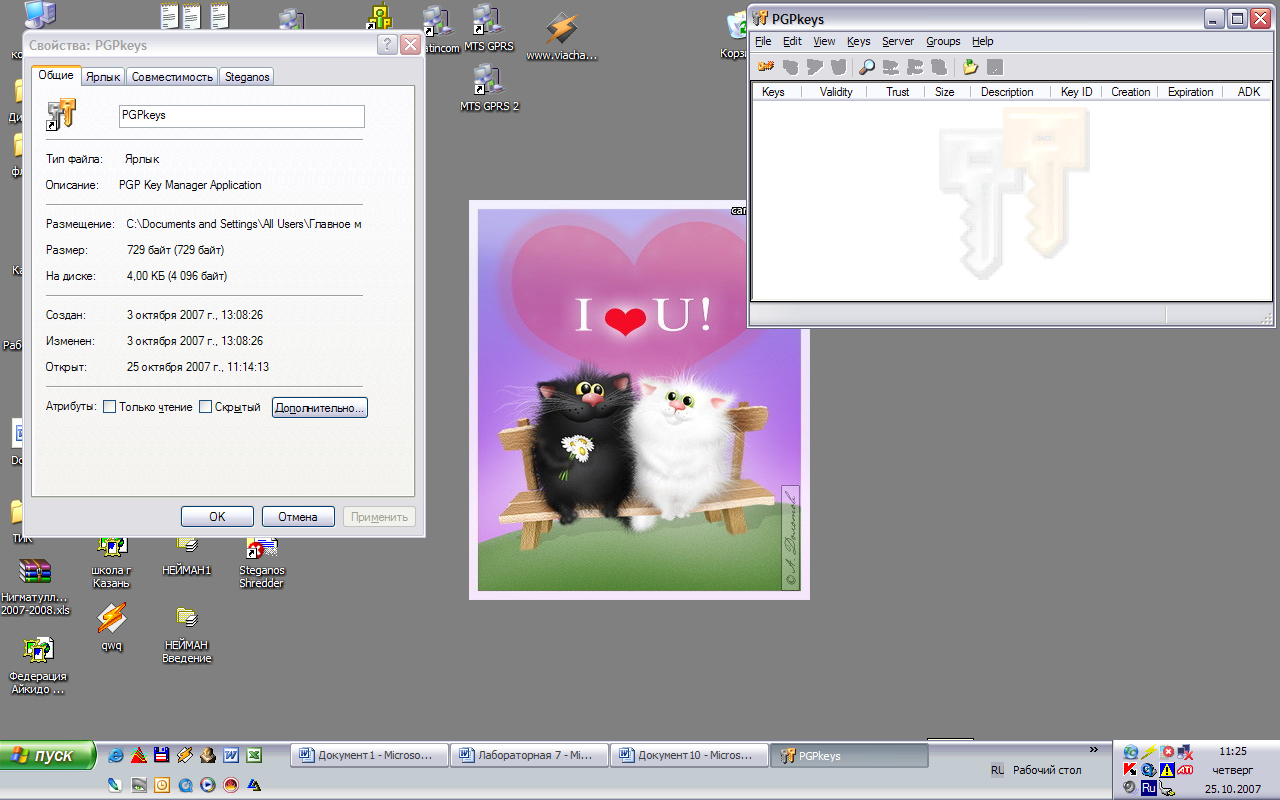Click the PGPkeys name input field in properties
The width and height of the screenshot is (1280, 800).
(x=242, y=116)
